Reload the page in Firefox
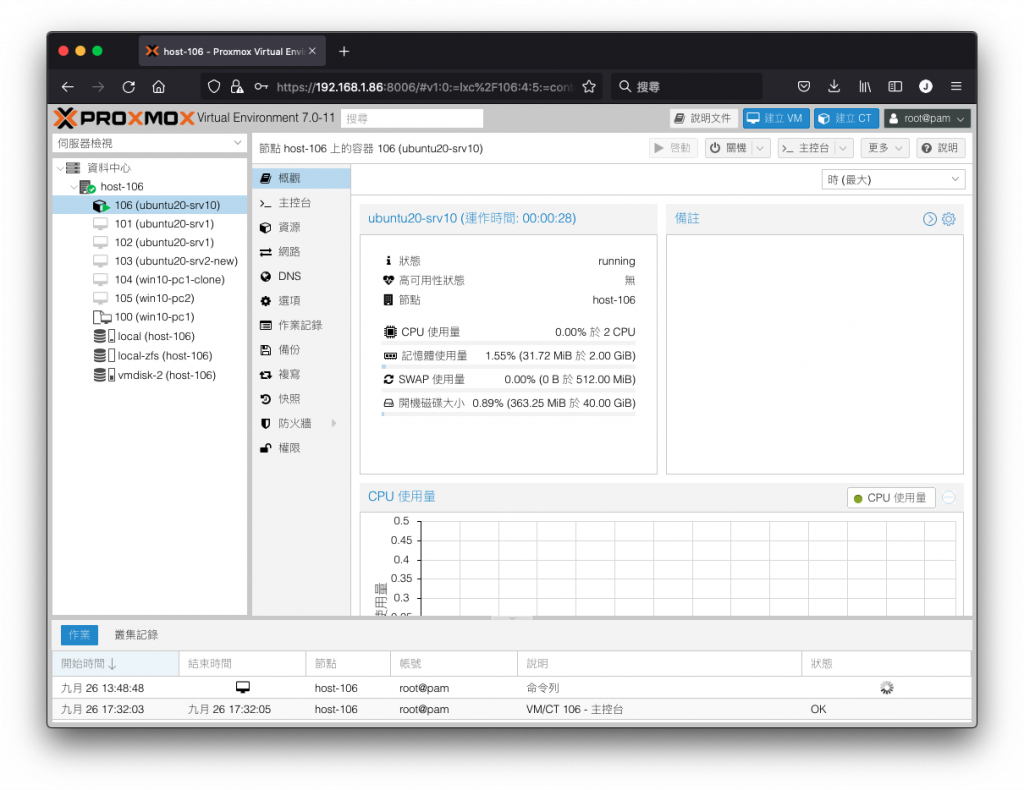1024x790 pixels. (129, 87)
